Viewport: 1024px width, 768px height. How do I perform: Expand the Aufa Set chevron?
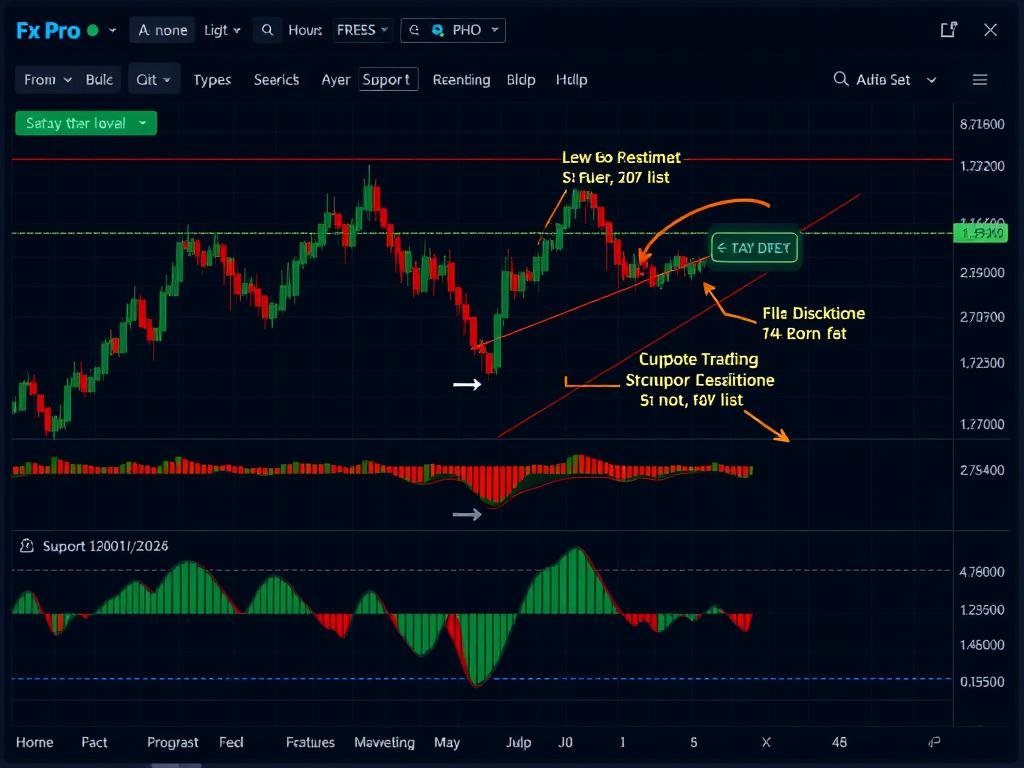click(930, 79)
